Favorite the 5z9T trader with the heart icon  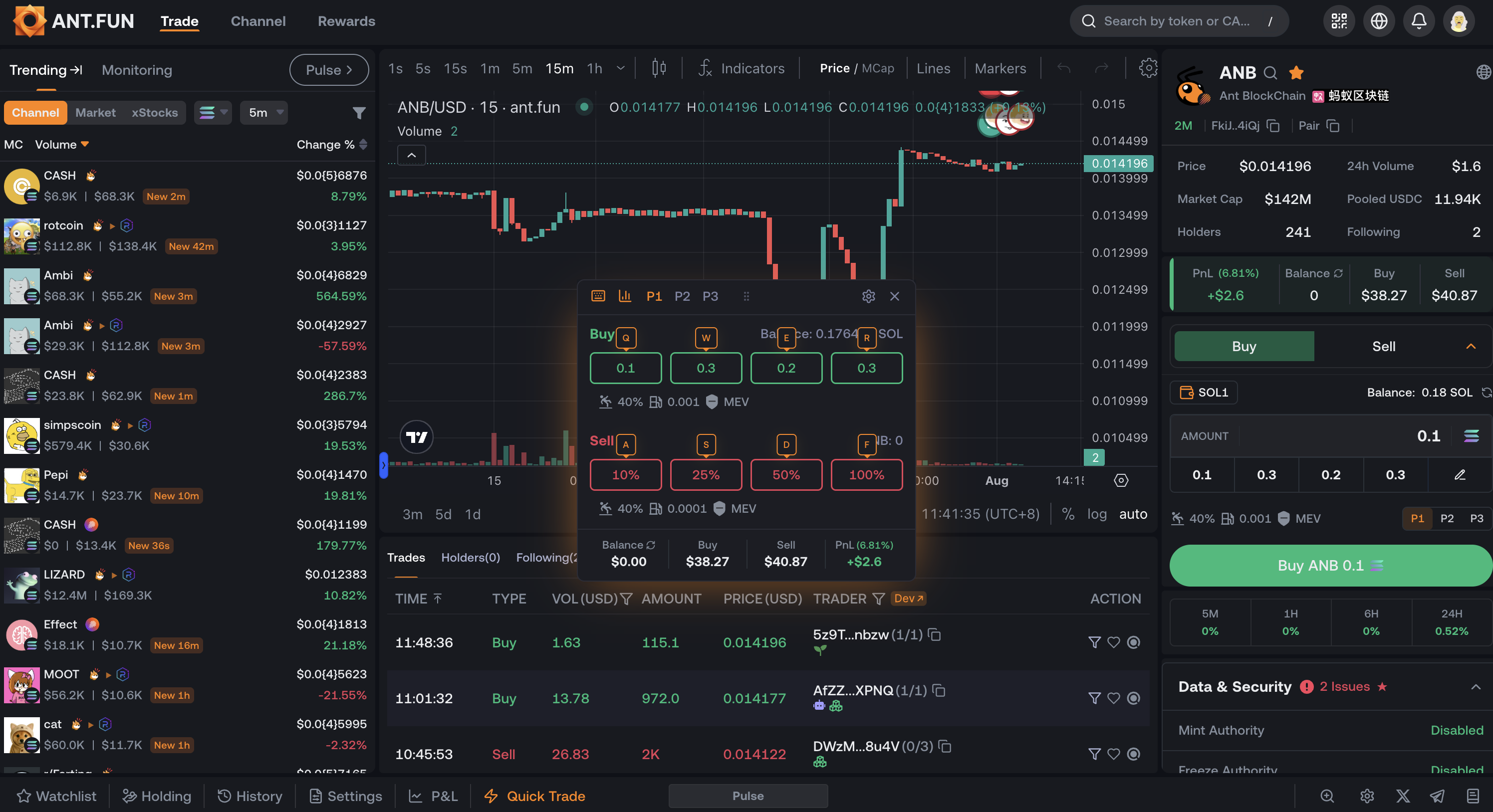tap(1114, 642)
